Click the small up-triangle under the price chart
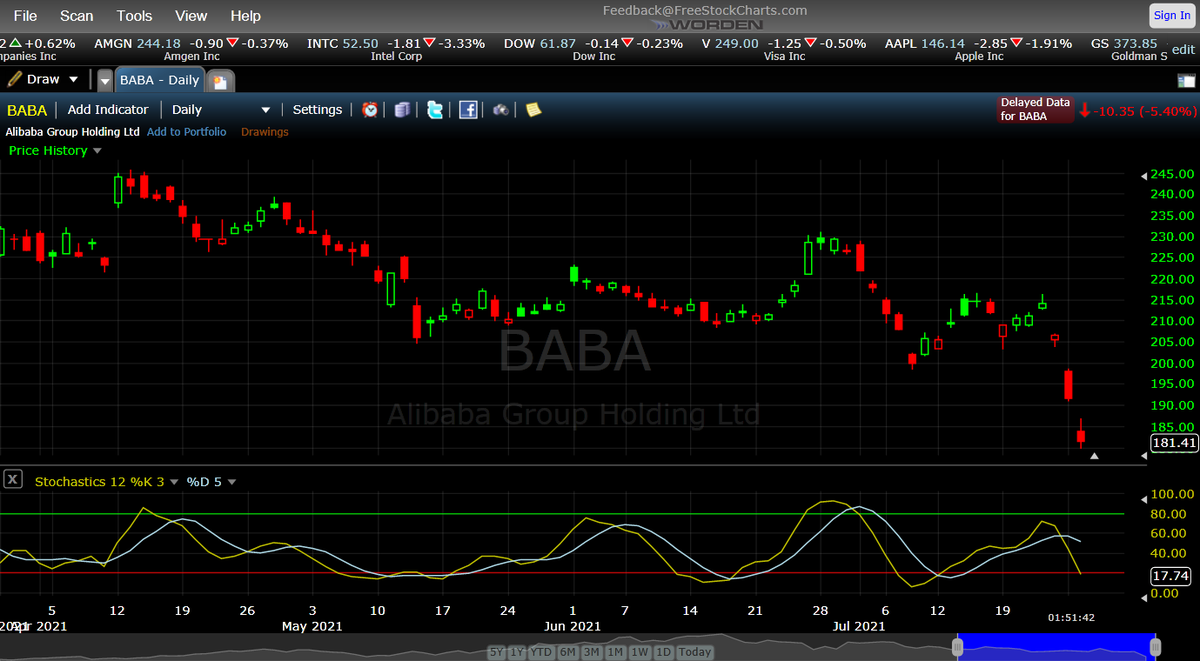 click(x=1094, y=456)
